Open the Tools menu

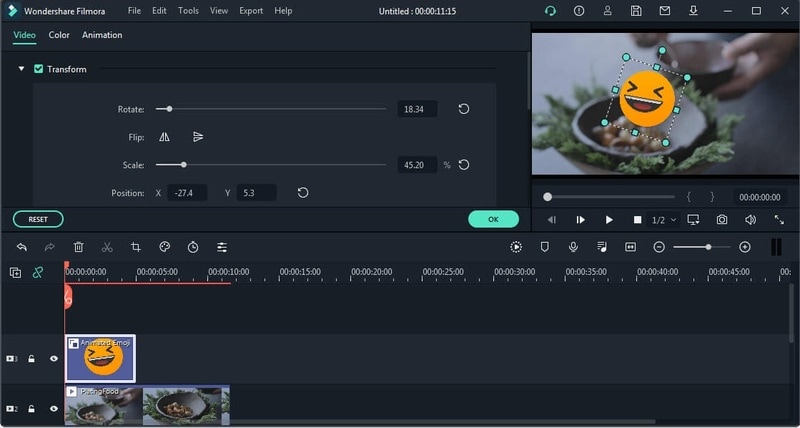click(x=188, y=11)
